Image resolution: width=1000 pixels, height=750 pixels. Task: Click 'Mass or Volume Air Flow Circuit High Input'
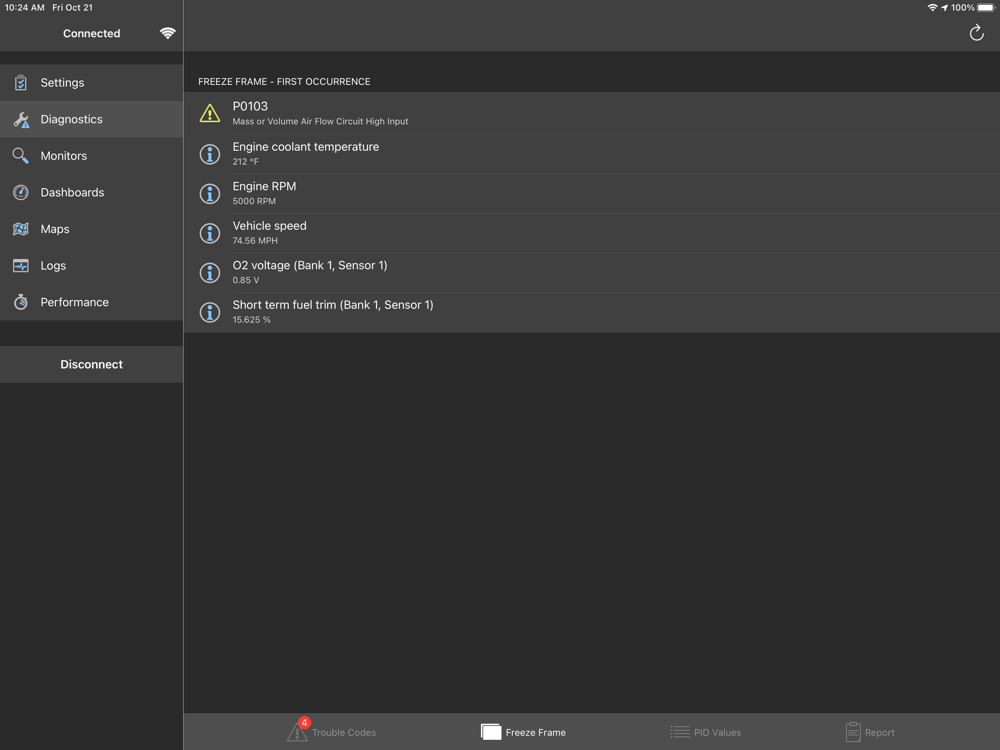[x=320, y=121]
